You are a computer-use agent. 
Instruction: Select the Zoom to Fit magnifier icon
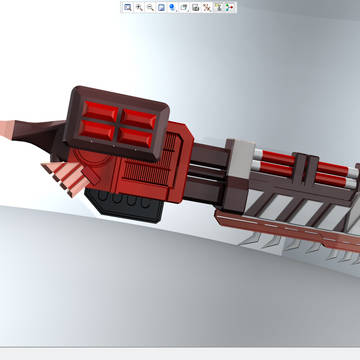127,7
